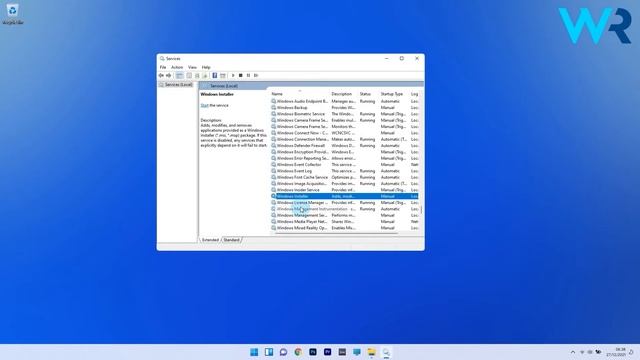640x360 pixels.
Task: Open File Explorer from the taskbar
Action: point(371,352)
